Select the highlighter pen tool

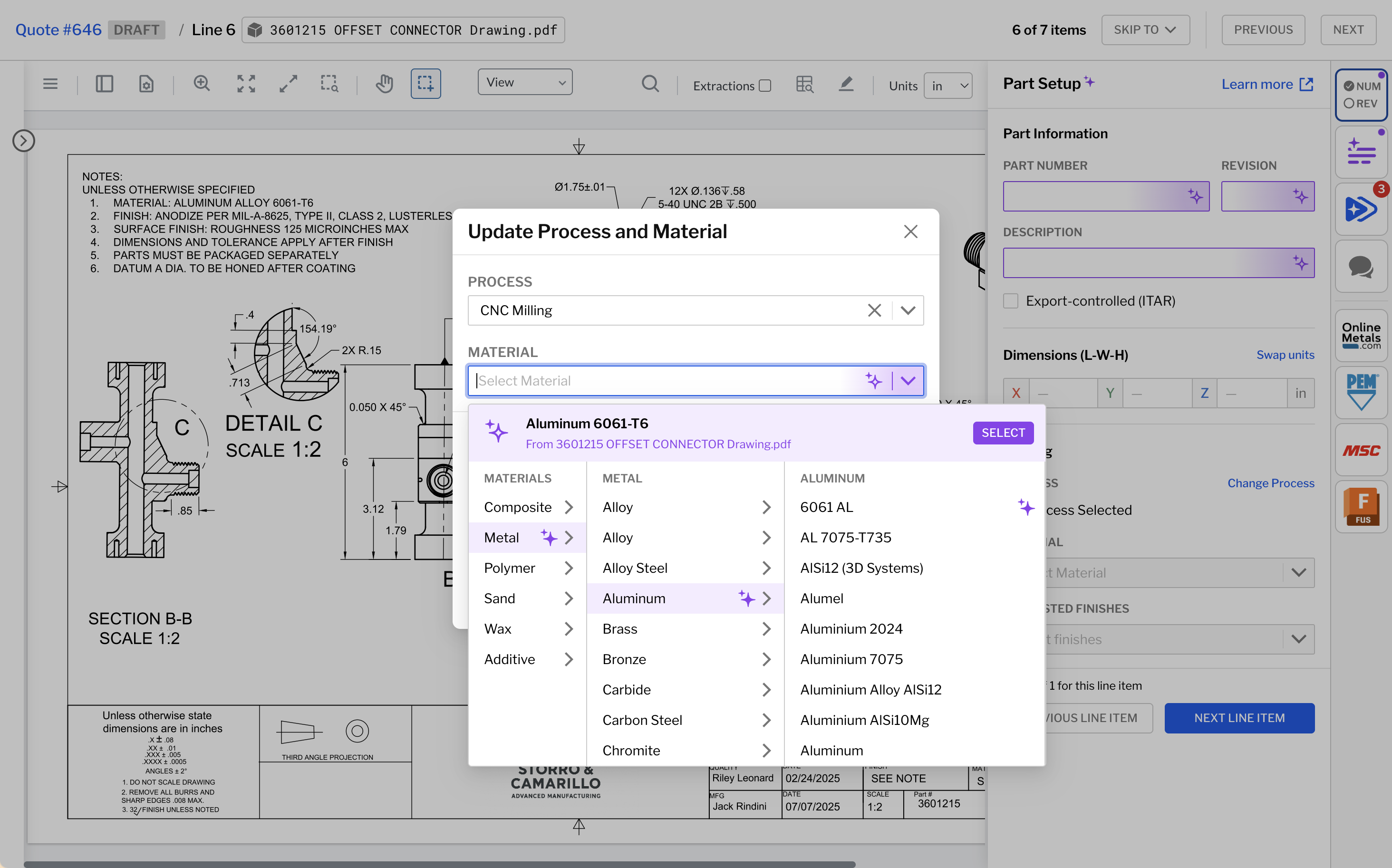point(846,85)
